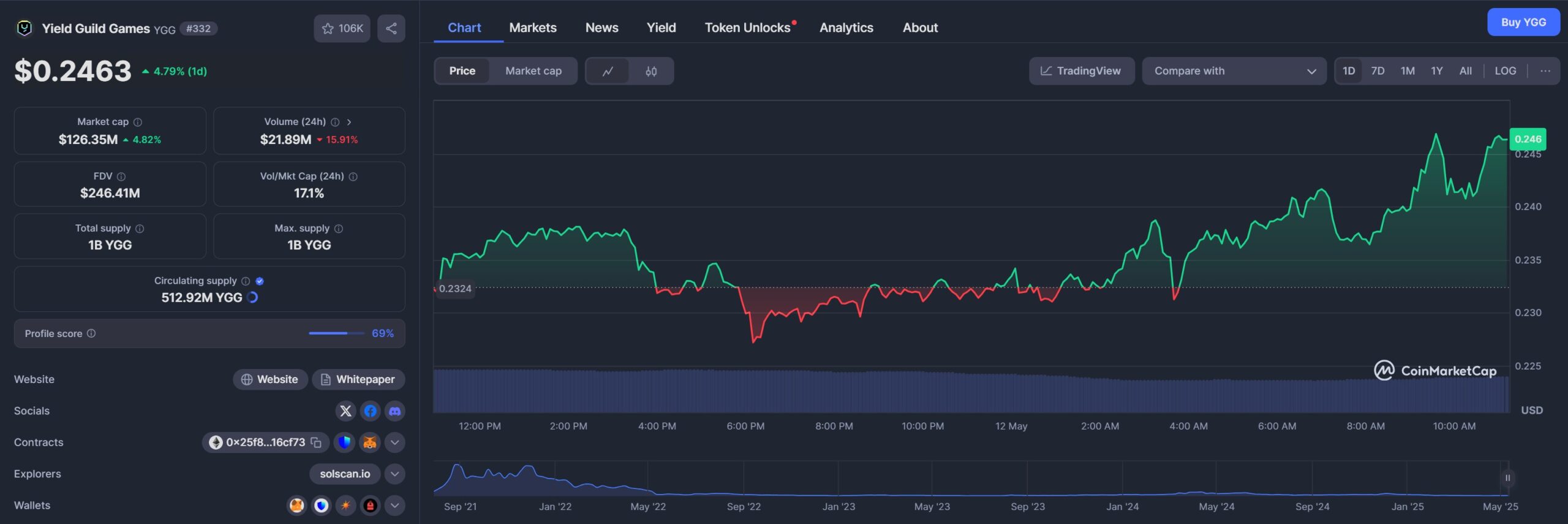Set chart range to 7D
The height and width of the screenshot is (524, 1568).
(x=1378, y=71)
